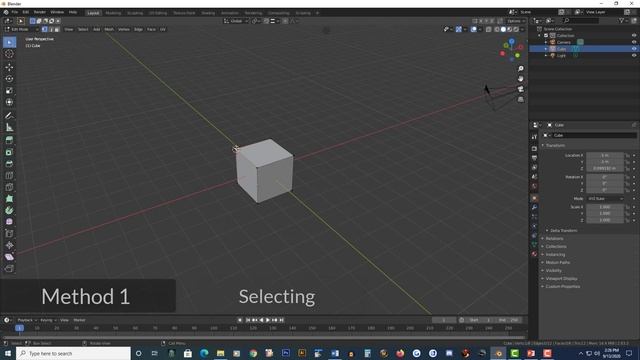Select the Smooth tool

[9, 222]
